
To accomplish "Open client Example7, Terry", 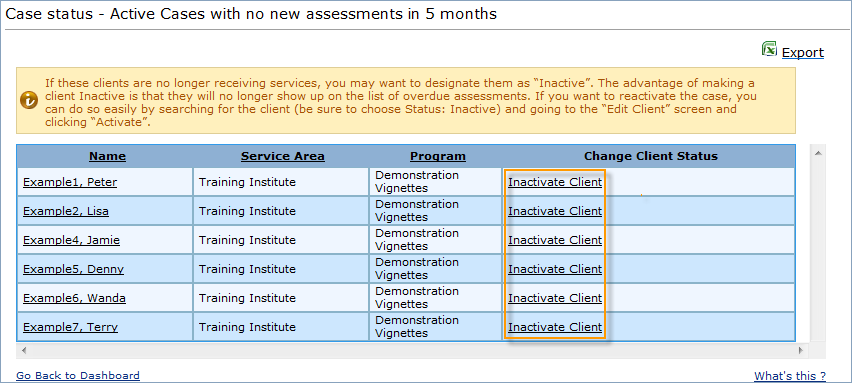I will pos(70,327).
